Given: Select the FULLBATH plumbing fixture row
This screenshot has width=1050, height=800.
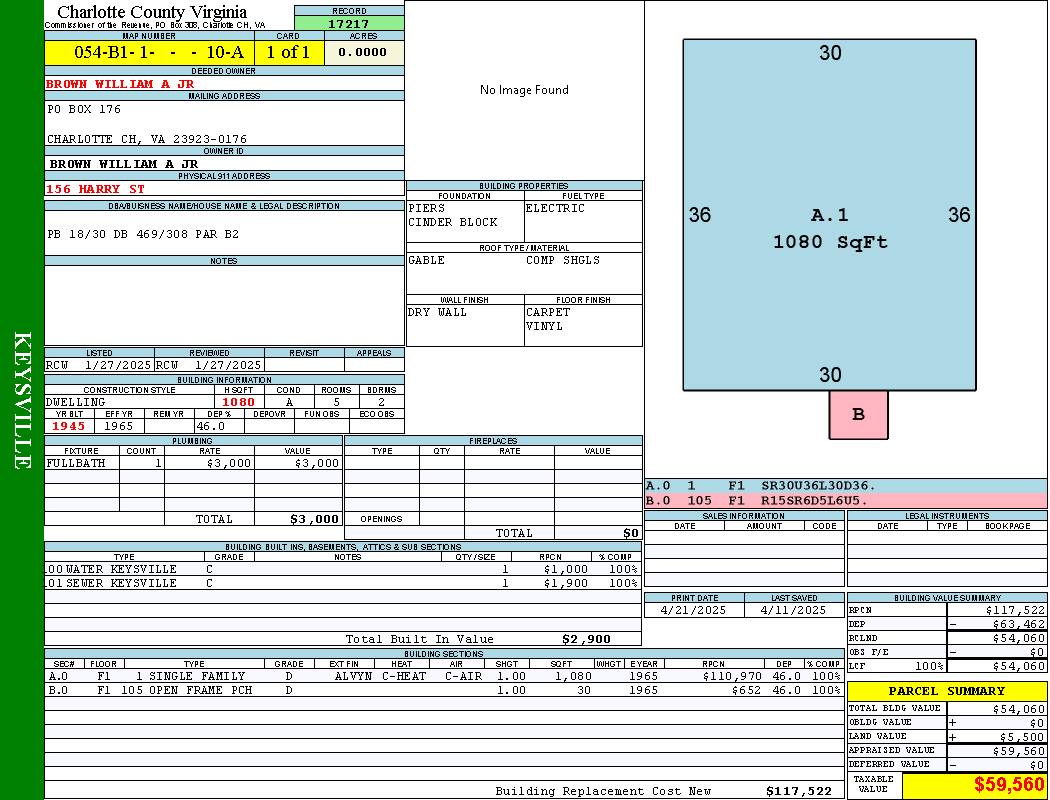Looking at the screenshot, I should pos(193,464).
